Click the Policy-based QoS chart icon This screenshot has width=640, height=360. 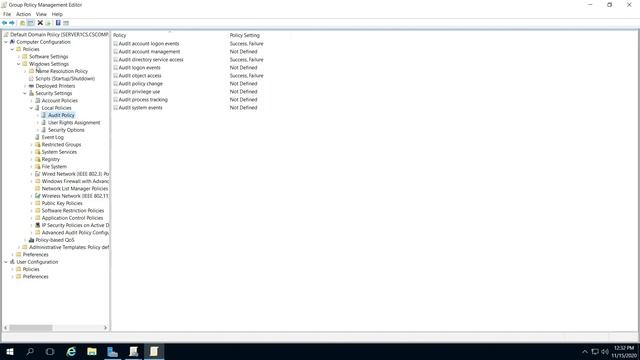point(31,240)
